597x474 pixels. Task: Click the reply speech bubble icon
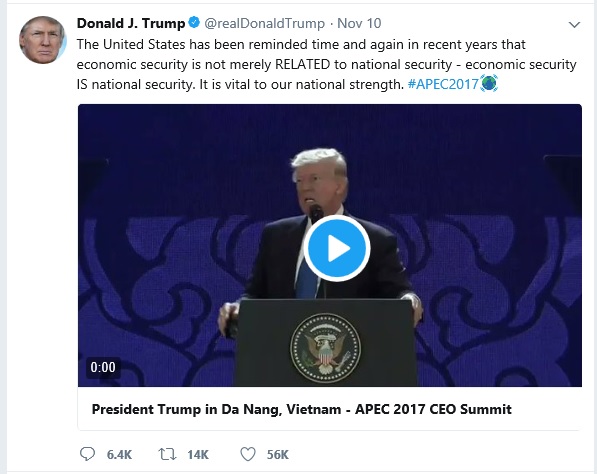87,454
